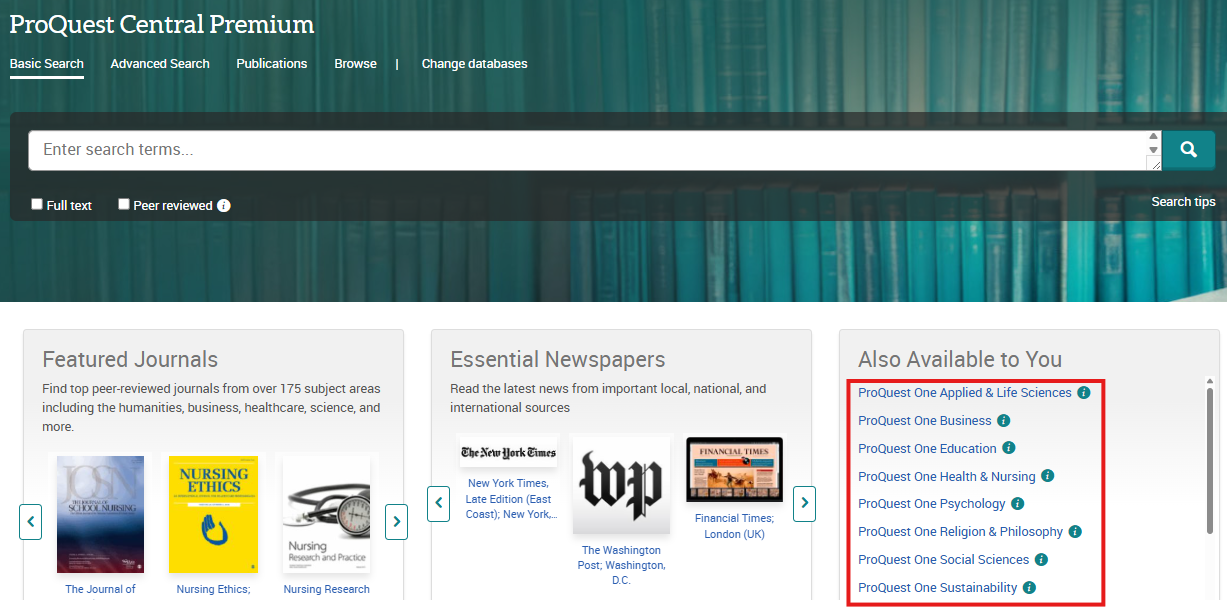Screen dimensions: 1227x607
Task: Open info icon beside ProQuest One Education
Action: pyautogui.click(x=1009, y=448)
